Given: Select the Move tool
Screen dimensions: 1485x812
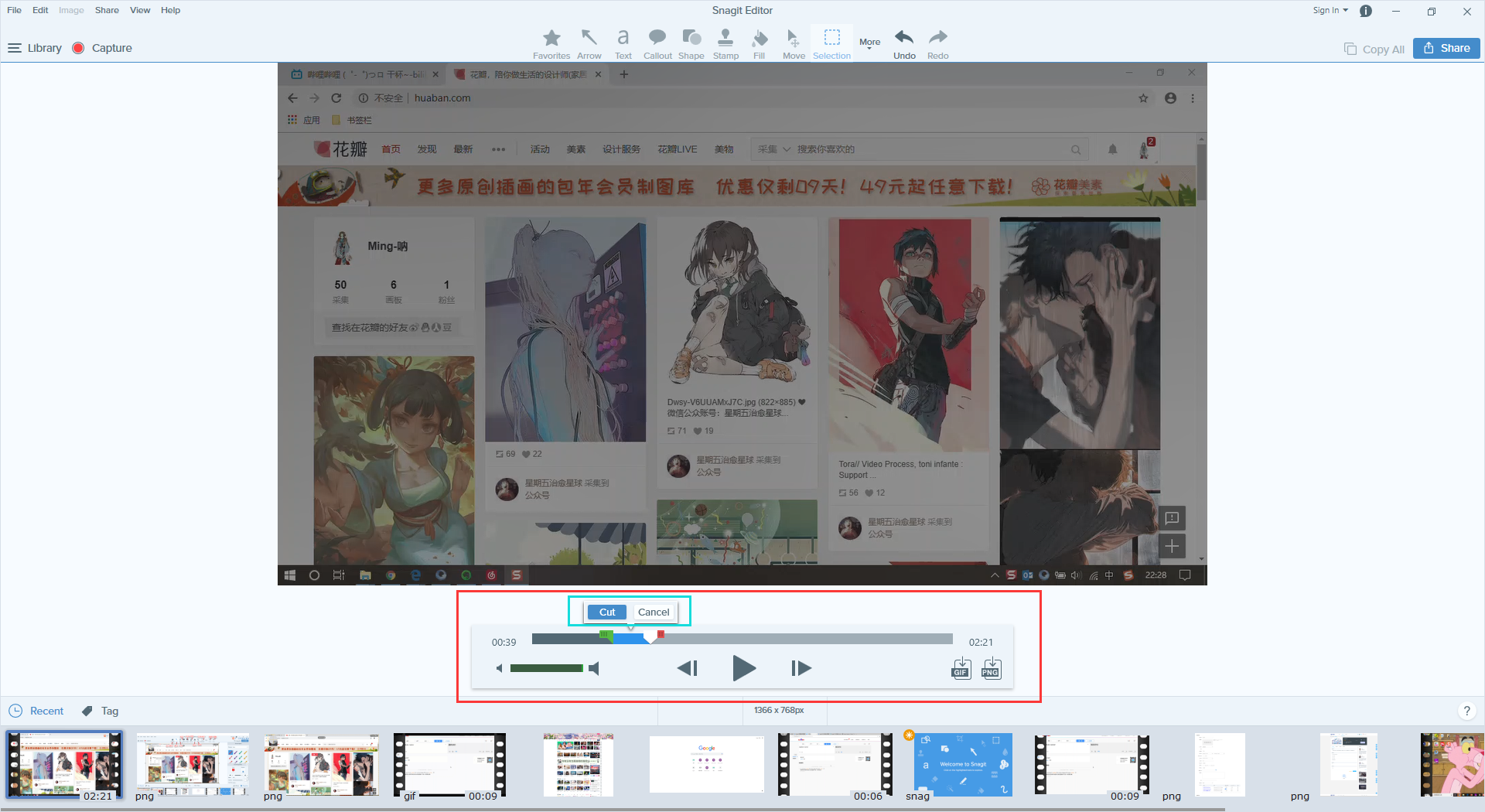Looking at the screenshot, I should (794, 43).
